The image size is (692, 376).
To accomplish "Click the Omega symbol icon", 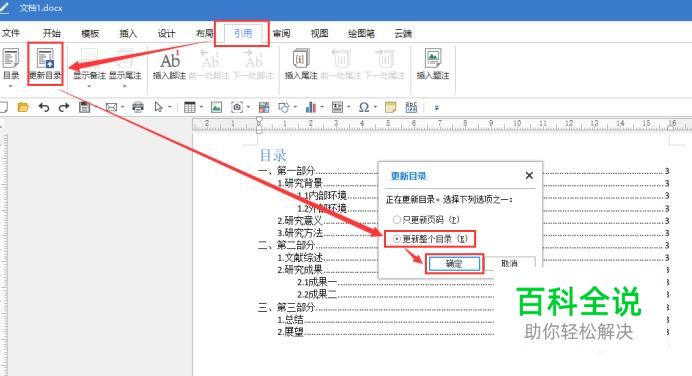I will (364, 107).
